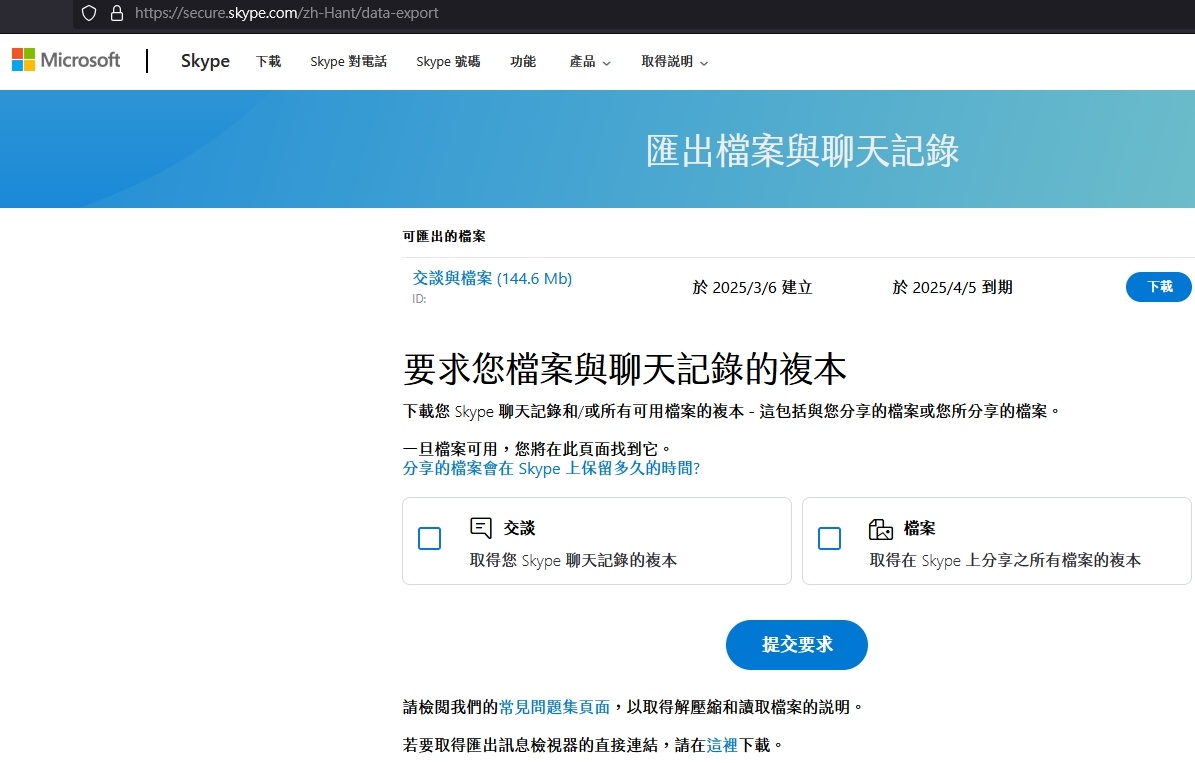Click the 這裡 viewer download link

[x=722, y=745]
